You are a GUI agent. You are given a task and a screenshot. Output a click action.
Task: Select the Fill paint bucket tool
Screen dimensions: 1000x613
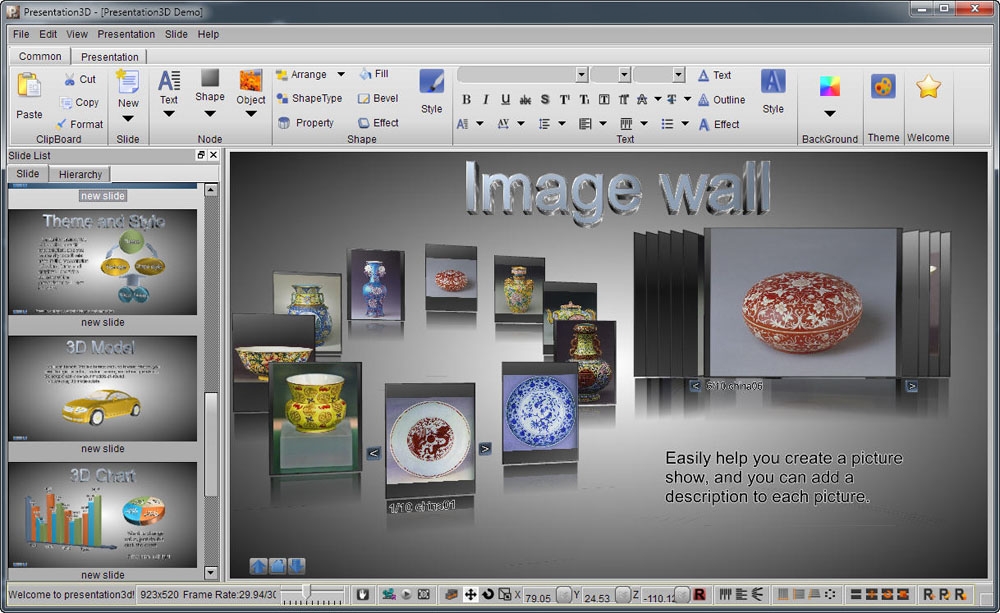[366, 74]
